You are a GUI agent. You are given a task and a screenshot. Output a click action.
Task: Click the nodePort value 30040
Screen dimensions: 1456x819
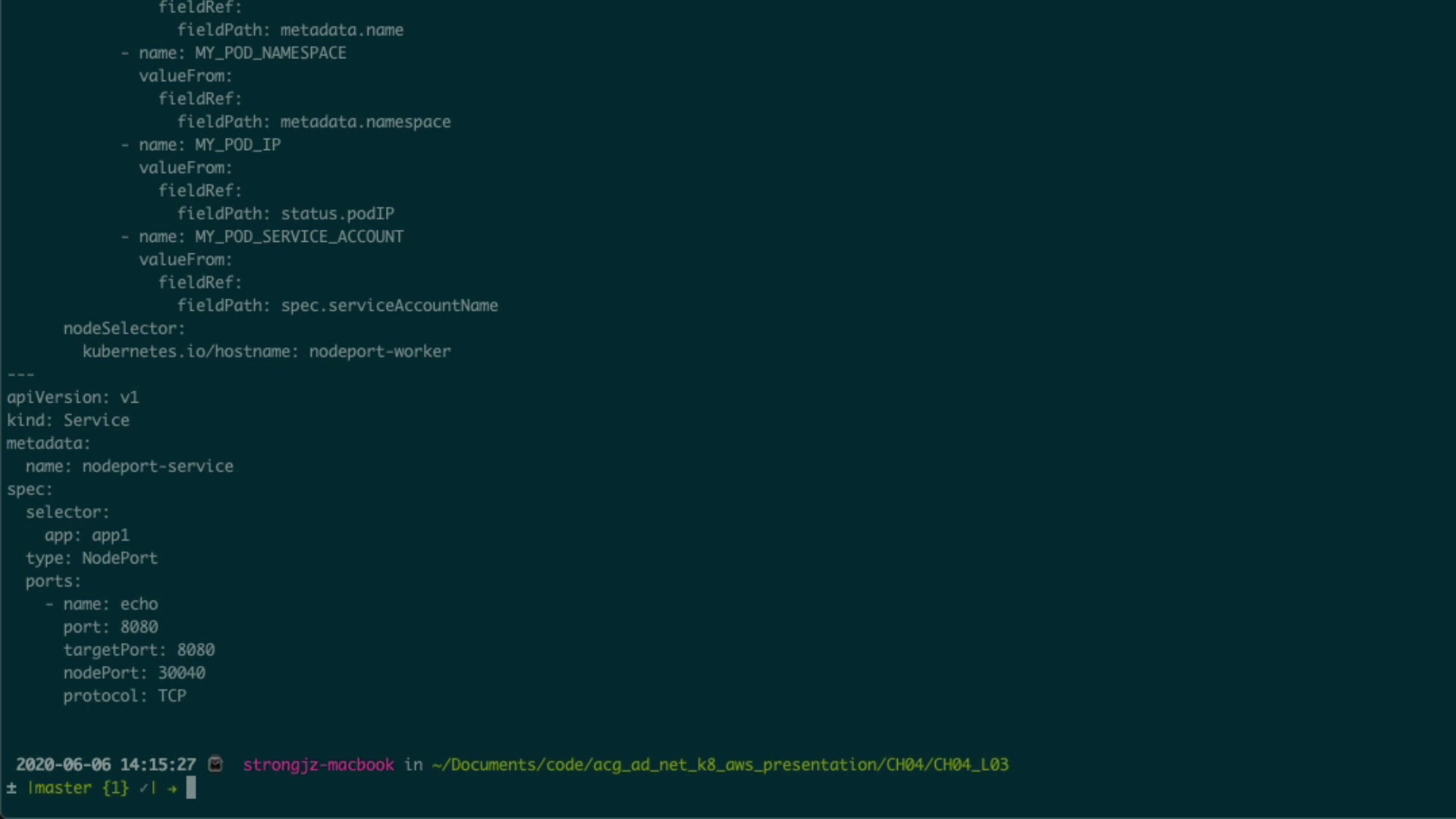tap(181, 673)
